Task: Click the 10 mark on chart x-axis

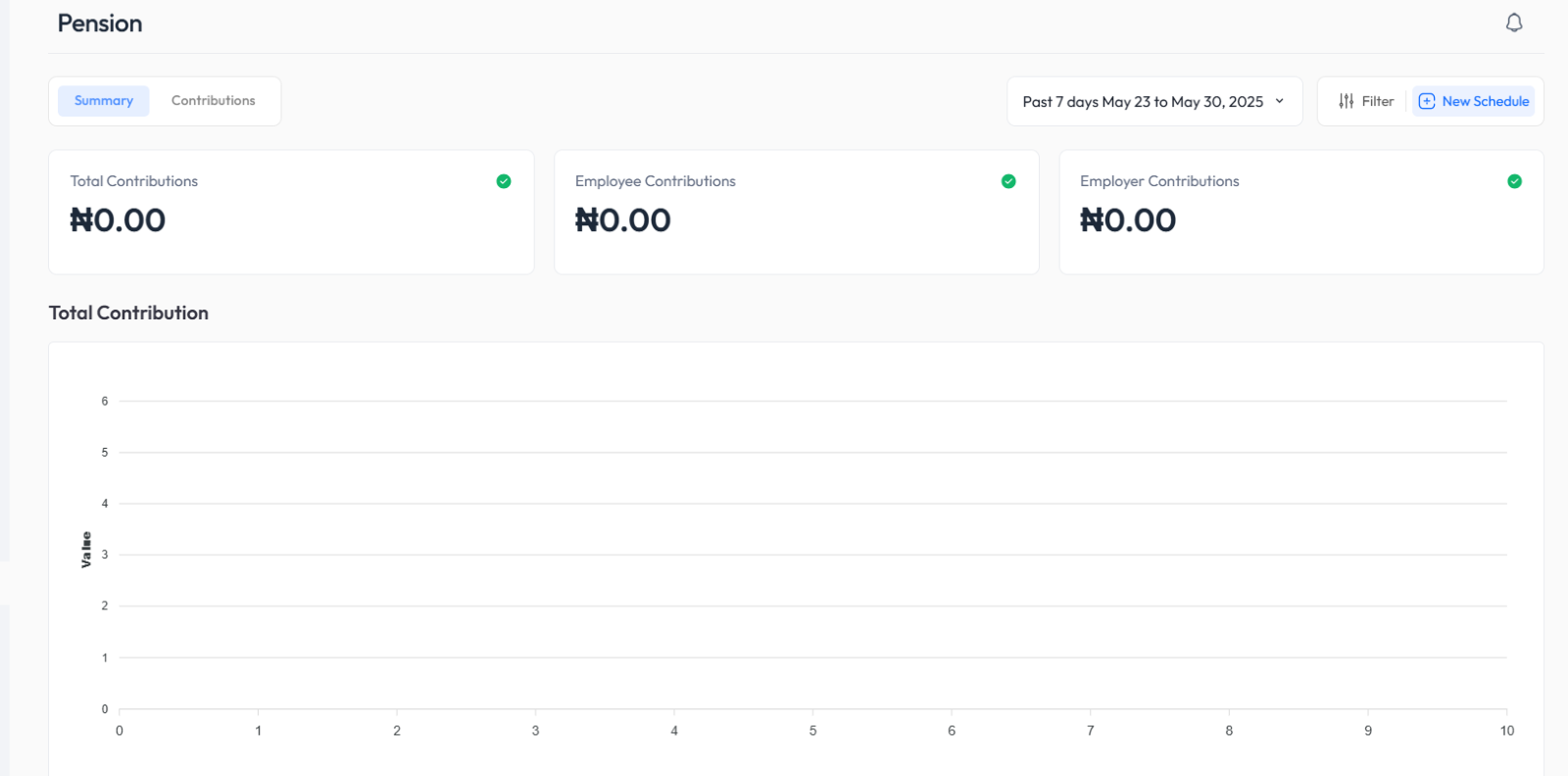Action: point(1506,731)
